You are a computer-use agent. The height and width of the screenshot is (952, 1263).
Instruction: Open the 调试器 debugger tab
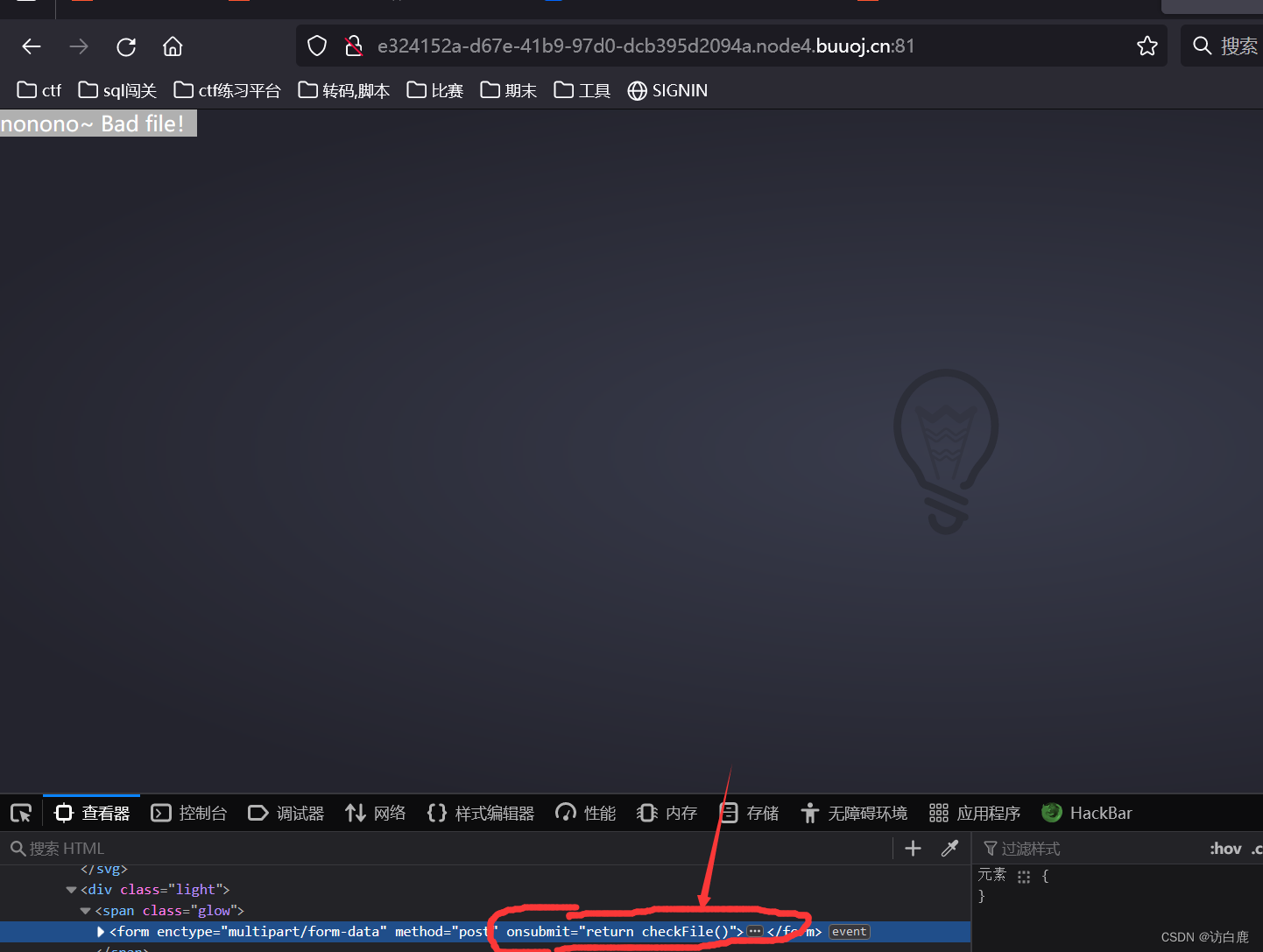coord(286,814)
